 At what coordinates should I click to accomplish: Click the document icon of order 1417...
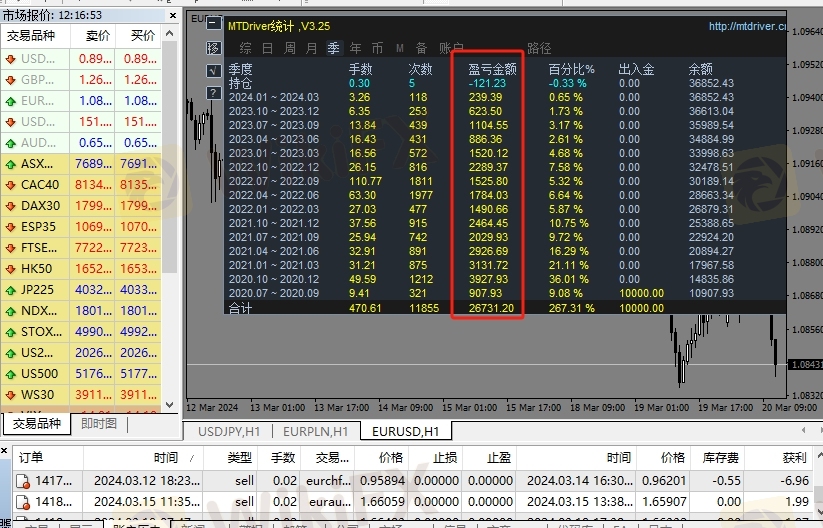(x=23, y=481)
